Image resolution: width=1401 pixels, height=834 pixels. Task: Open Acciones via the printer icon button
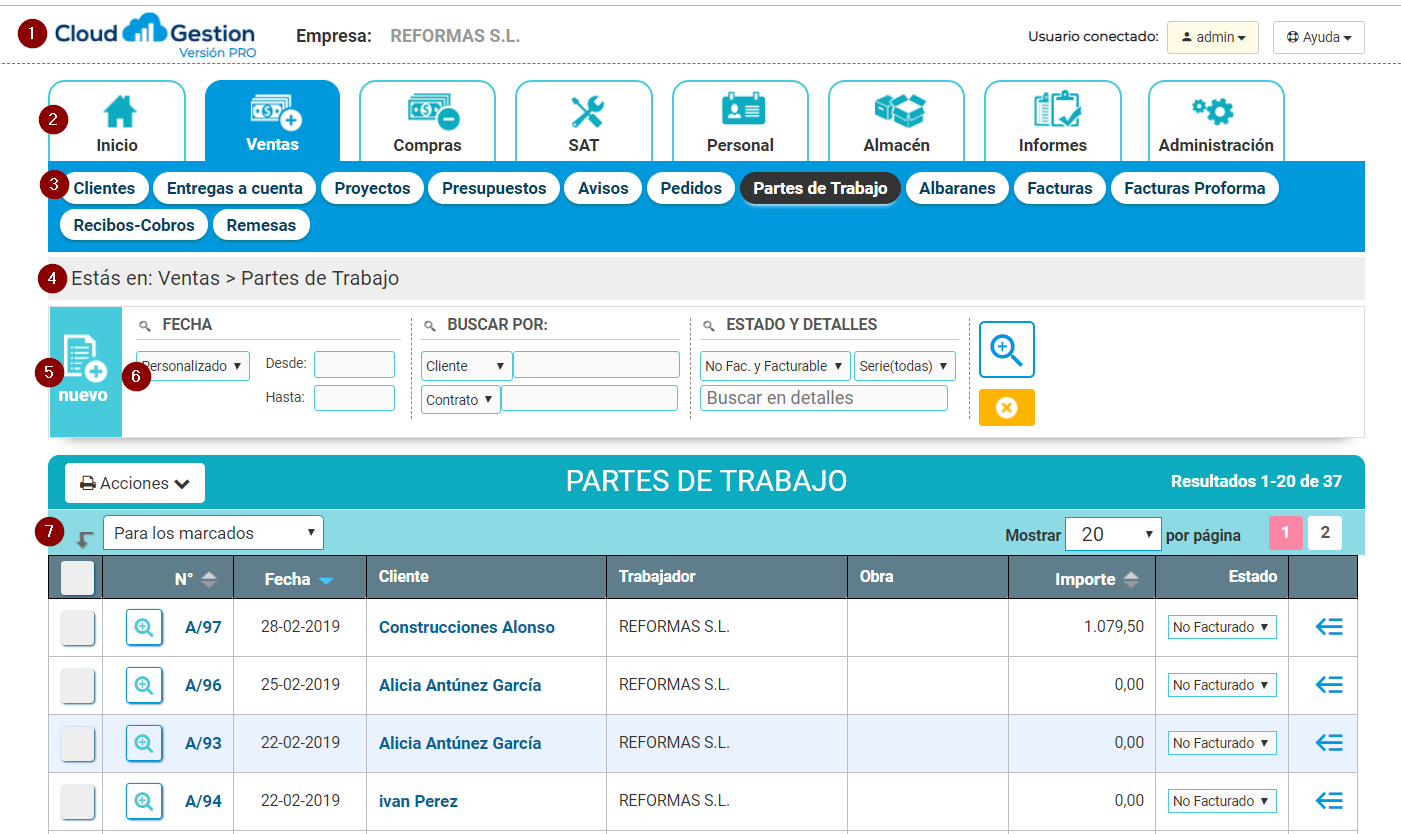point(134,483)
